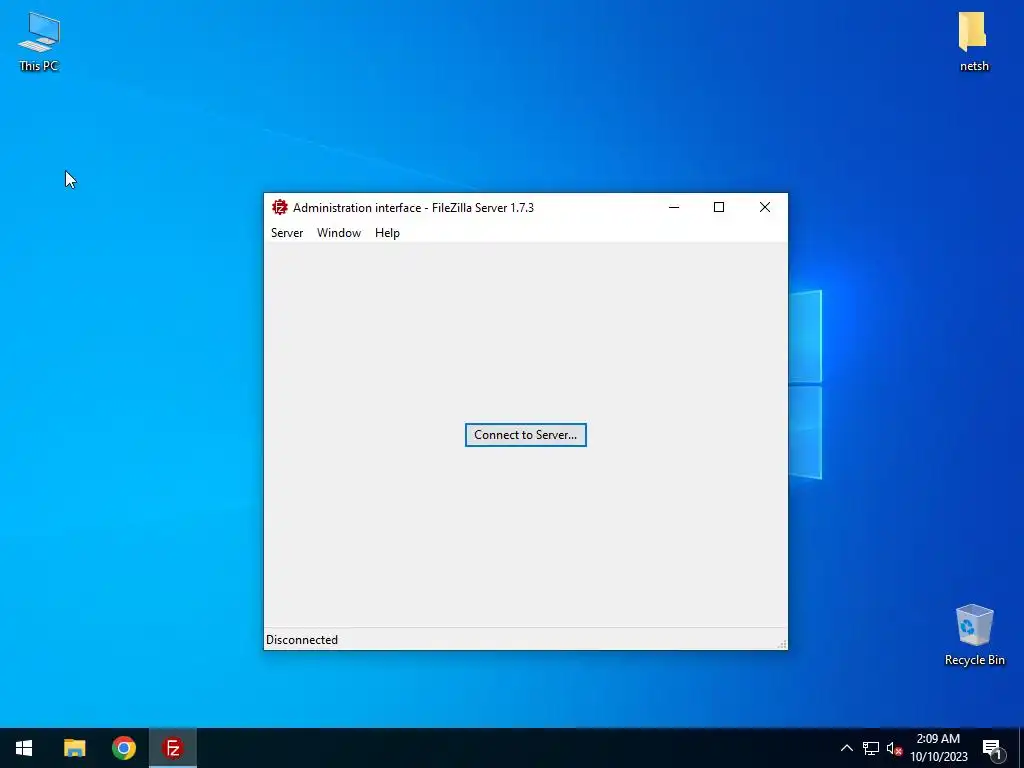This screenshot has width=1024, height=768.
Task: Launch Google Chrome from the taskbar
Action: tap(124, 748)
